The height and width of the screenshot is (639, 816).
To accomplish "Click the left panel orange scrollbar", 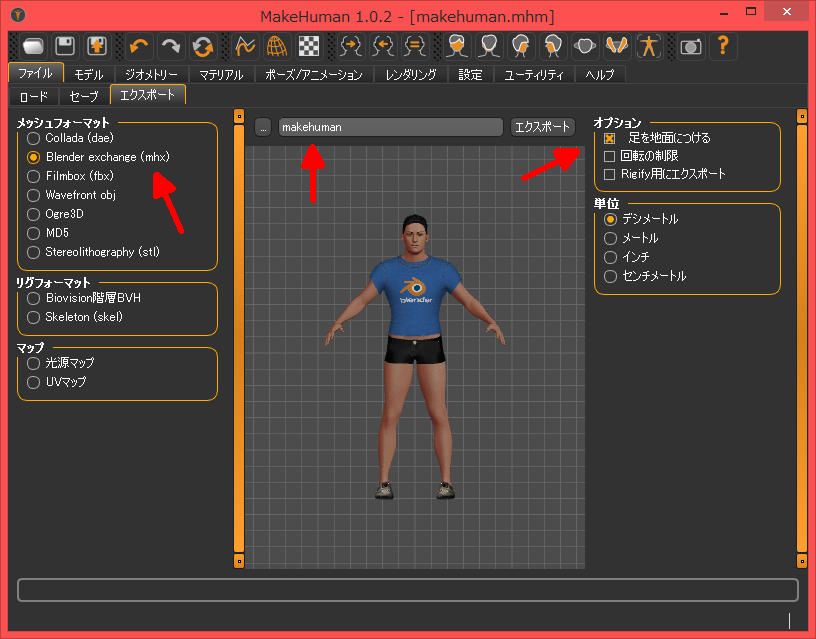I will [x=239, y=338].
